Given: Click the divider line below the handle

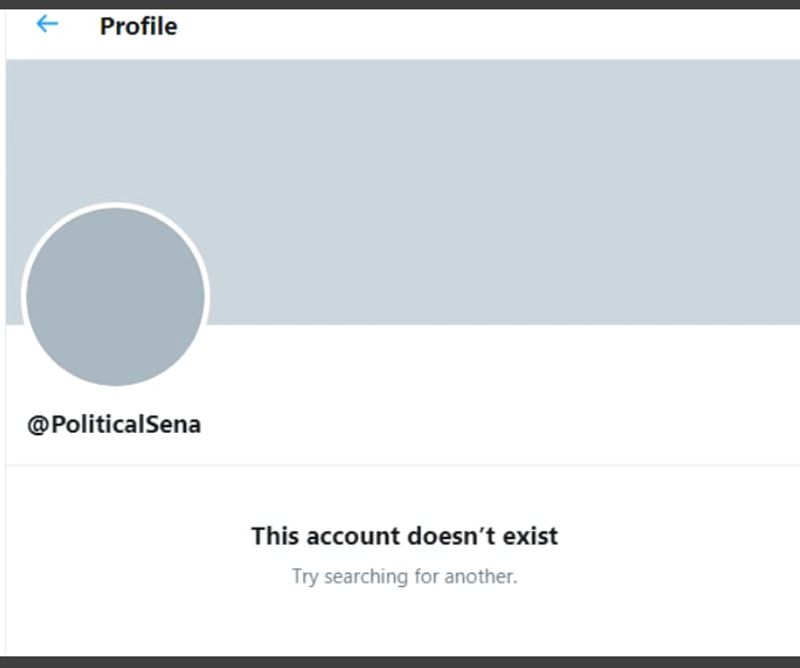Looking at the screenshot, I should click(x=400, y=465).
